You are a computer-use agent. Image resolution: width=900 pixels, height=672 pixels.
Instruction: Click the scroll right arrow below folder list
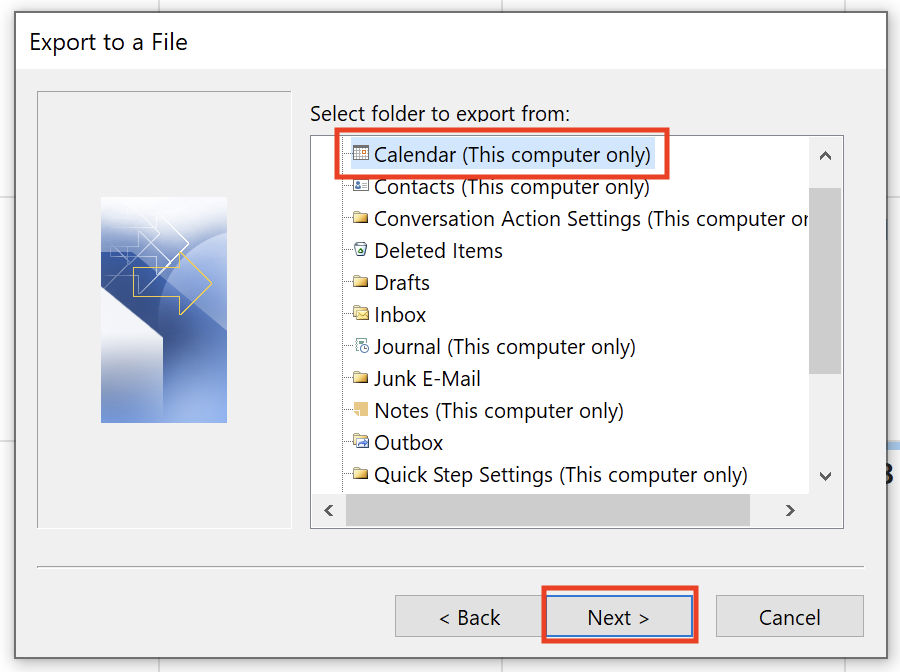click(x=790, y=510)
